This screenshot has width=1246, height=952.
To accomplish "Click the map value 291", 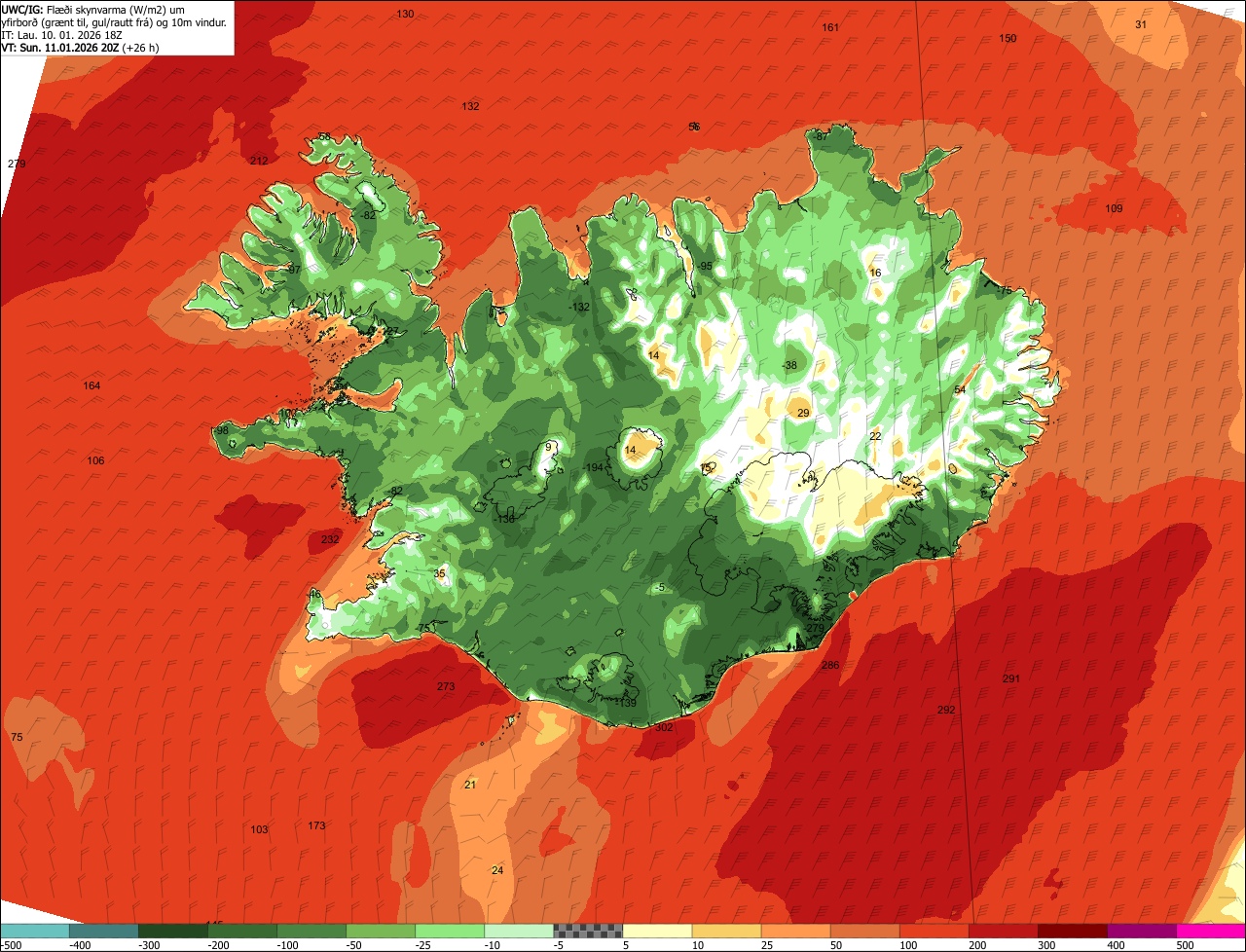I will click(x=1011, y=678).
